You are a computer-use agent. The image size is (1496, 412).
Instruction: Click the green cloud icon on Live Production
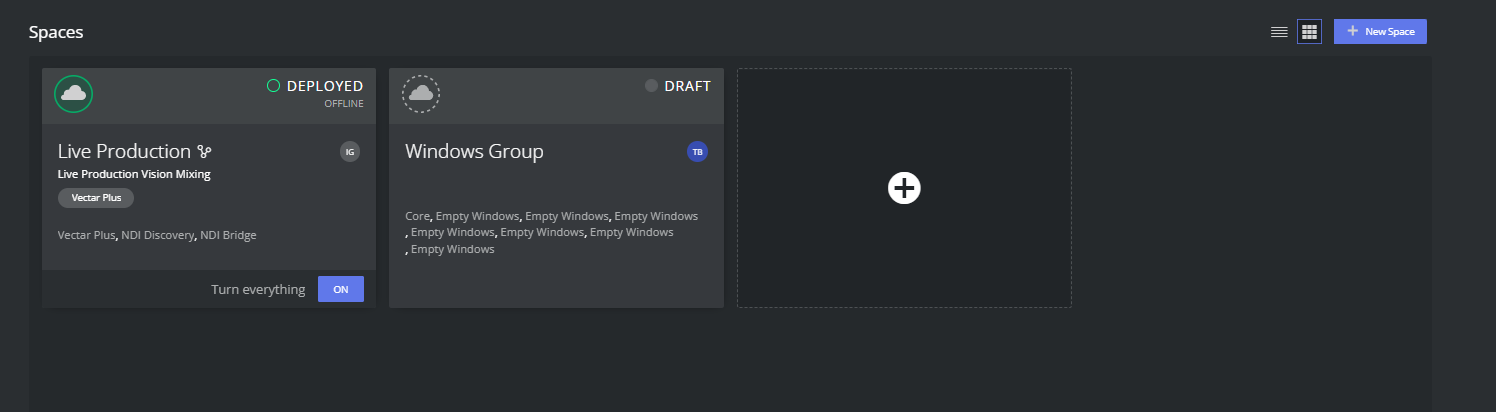tap(73, 94)
